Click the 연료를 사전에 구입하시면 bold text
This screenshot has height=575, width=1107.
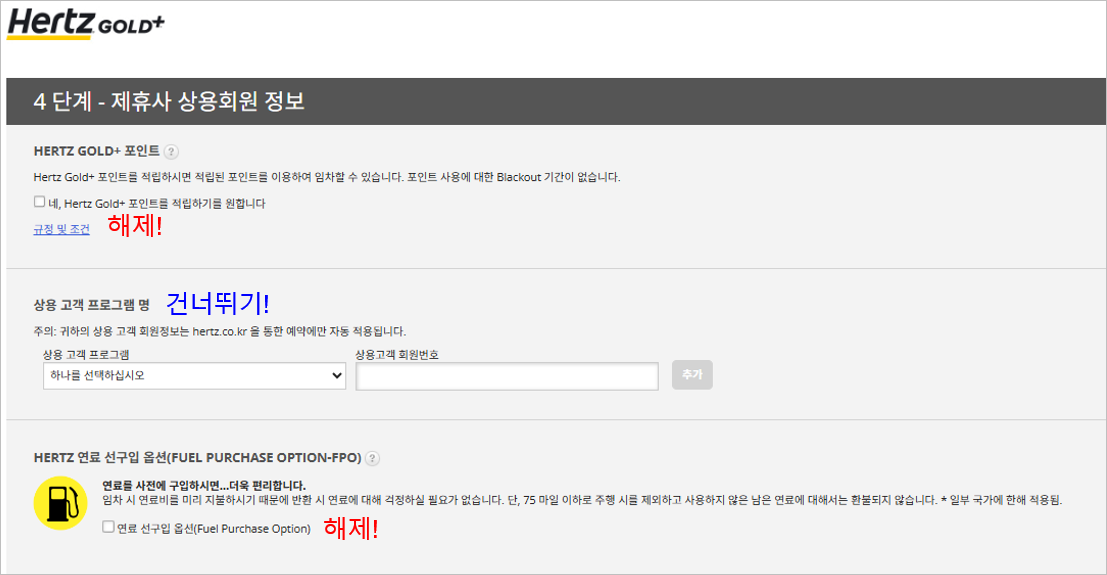coord(204,486)
